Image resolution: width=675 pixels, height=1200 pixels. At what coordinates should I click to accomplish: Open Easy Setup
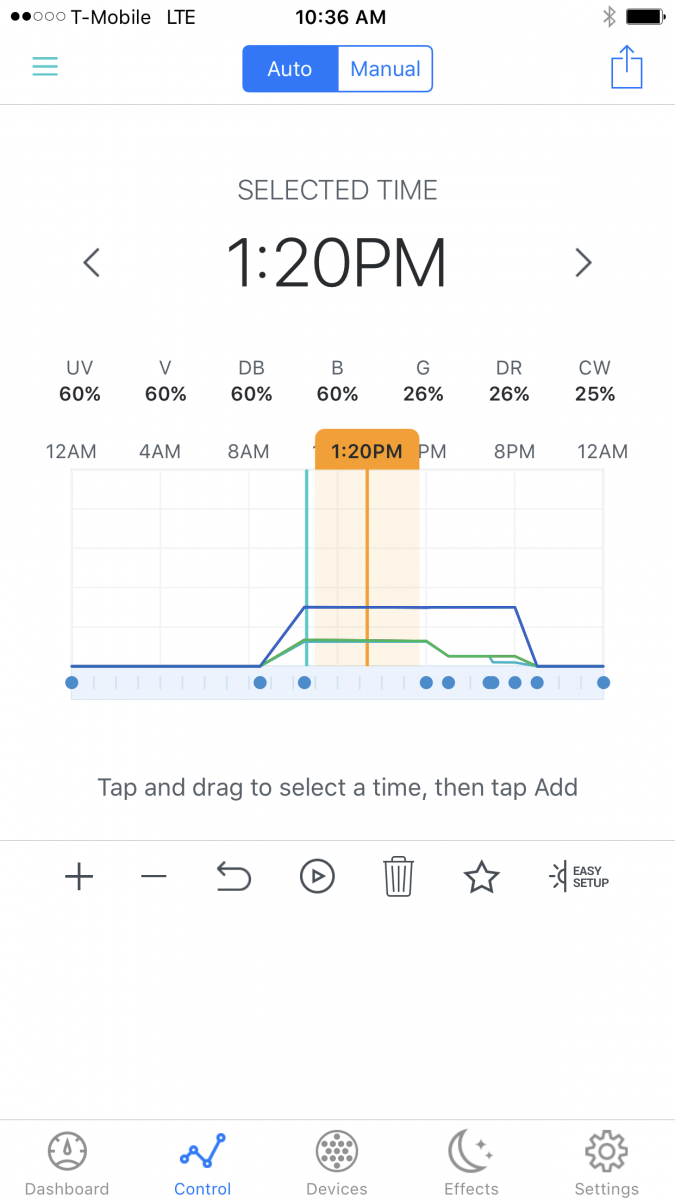click(579, 877)
